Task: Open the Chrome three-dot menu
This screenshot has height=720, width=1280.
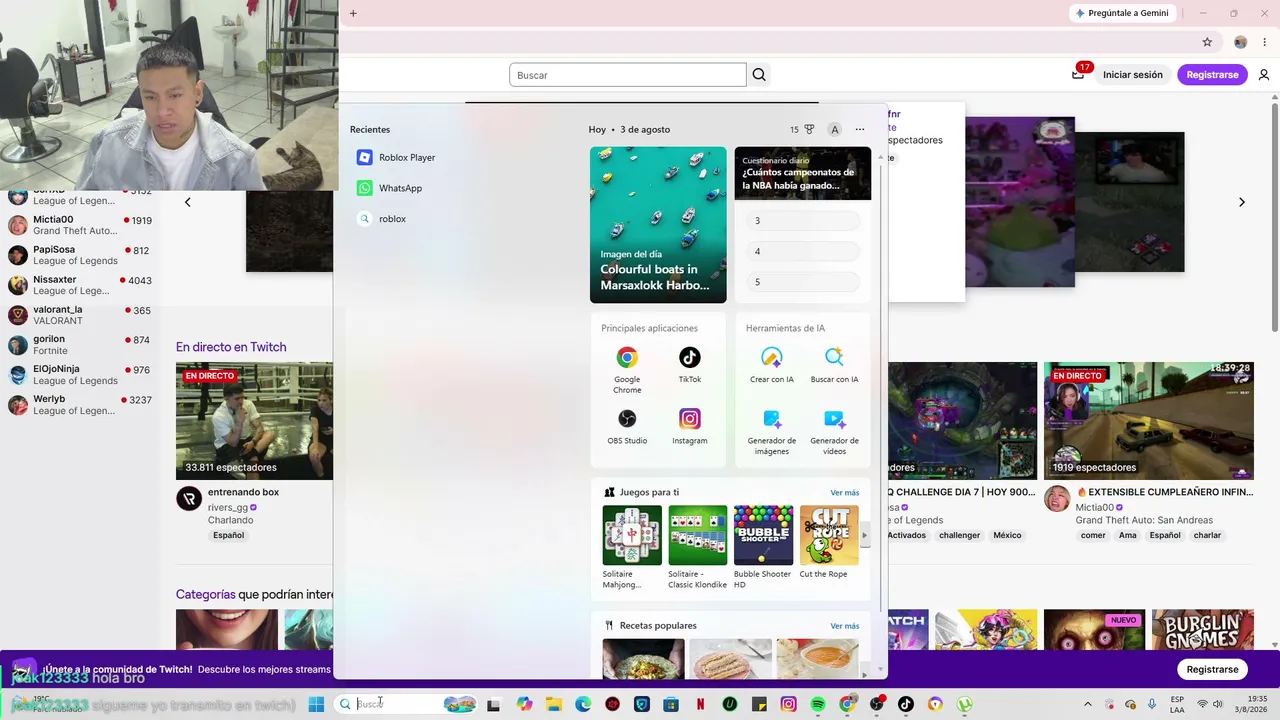Action: (1265, 42)
